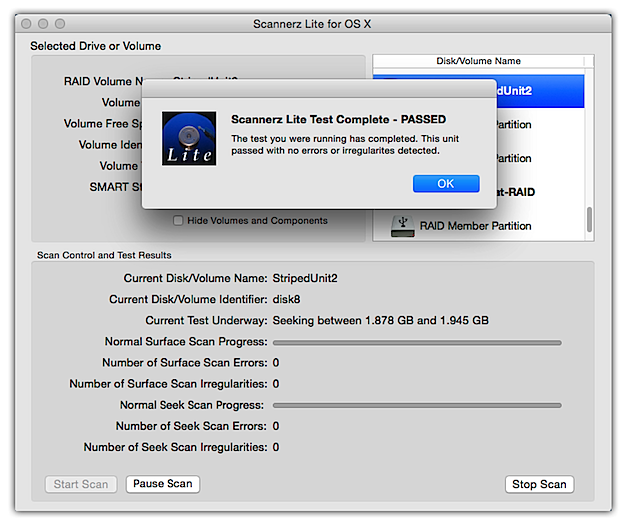This screenshot has width=625, height=527.
Task: Click the Disk/Volume Name column header
Action: tap(478, 61)
